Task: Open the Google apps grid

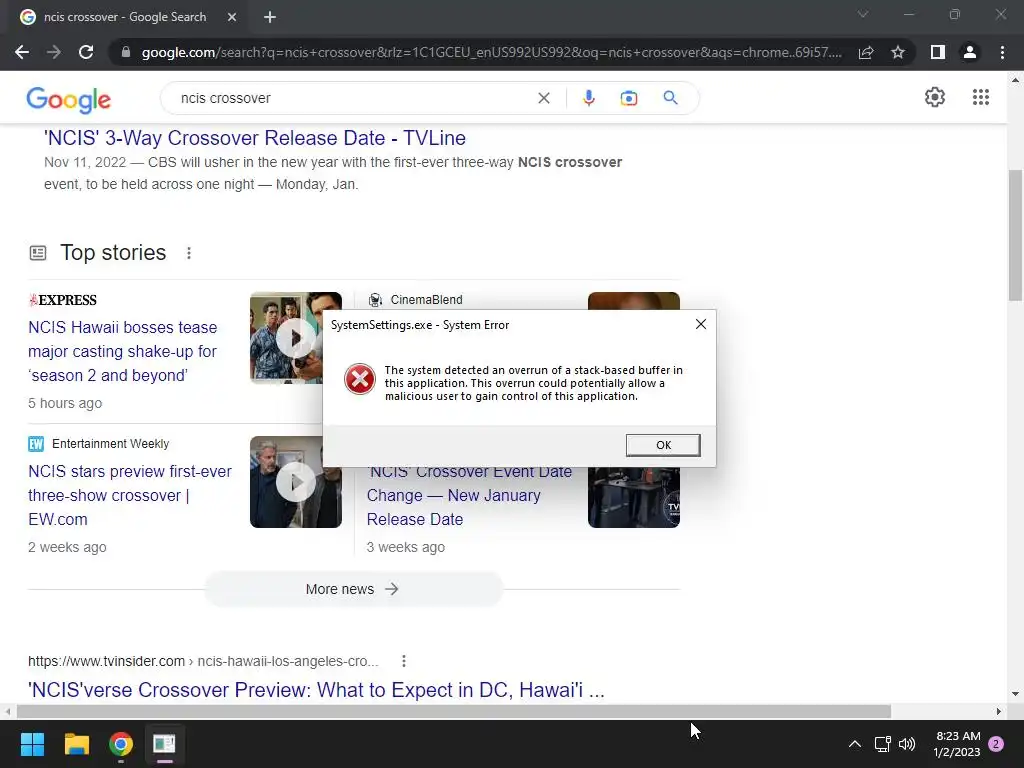Action: [x=980, y=97]
